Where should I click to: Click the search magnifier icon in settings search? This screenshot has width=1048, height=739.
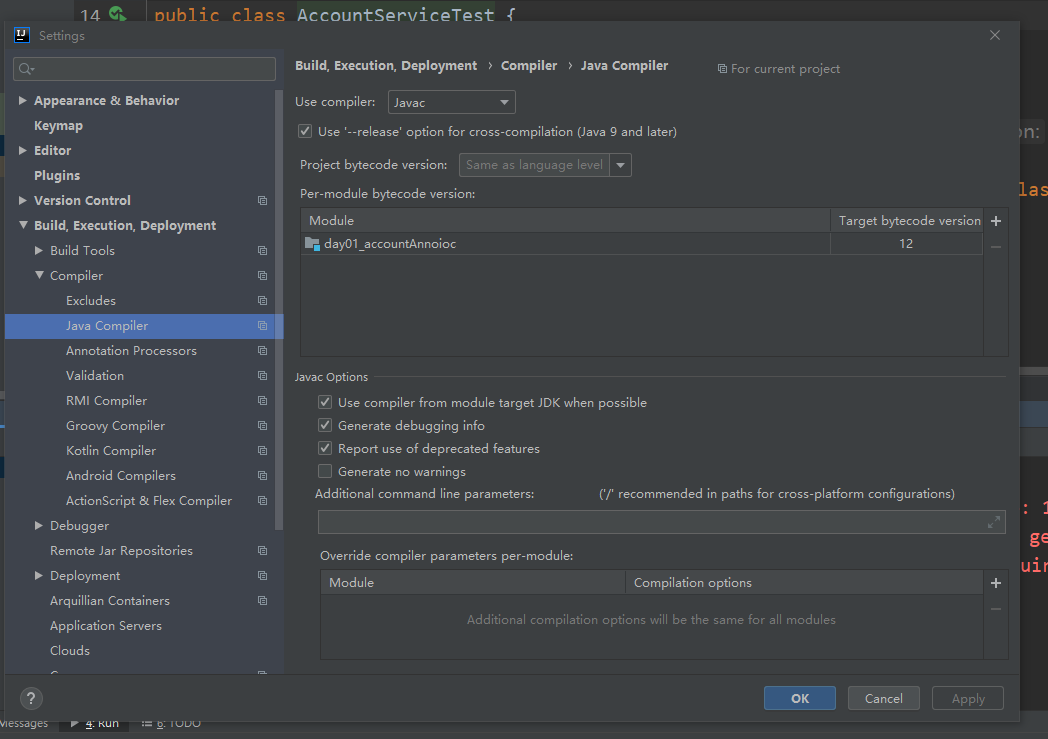tap(26, 69)
